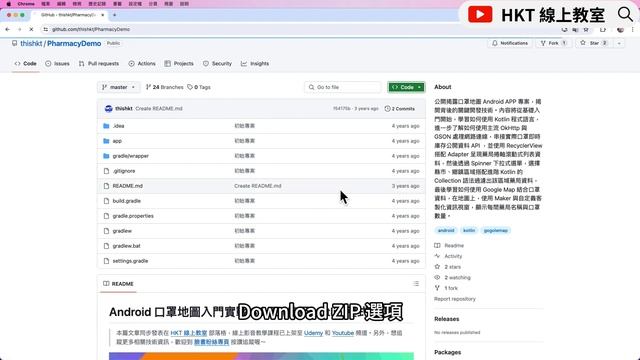The width and height of the screenshot is (640, 360).
Task: Fork the repository
Action: tap(553, 43)
